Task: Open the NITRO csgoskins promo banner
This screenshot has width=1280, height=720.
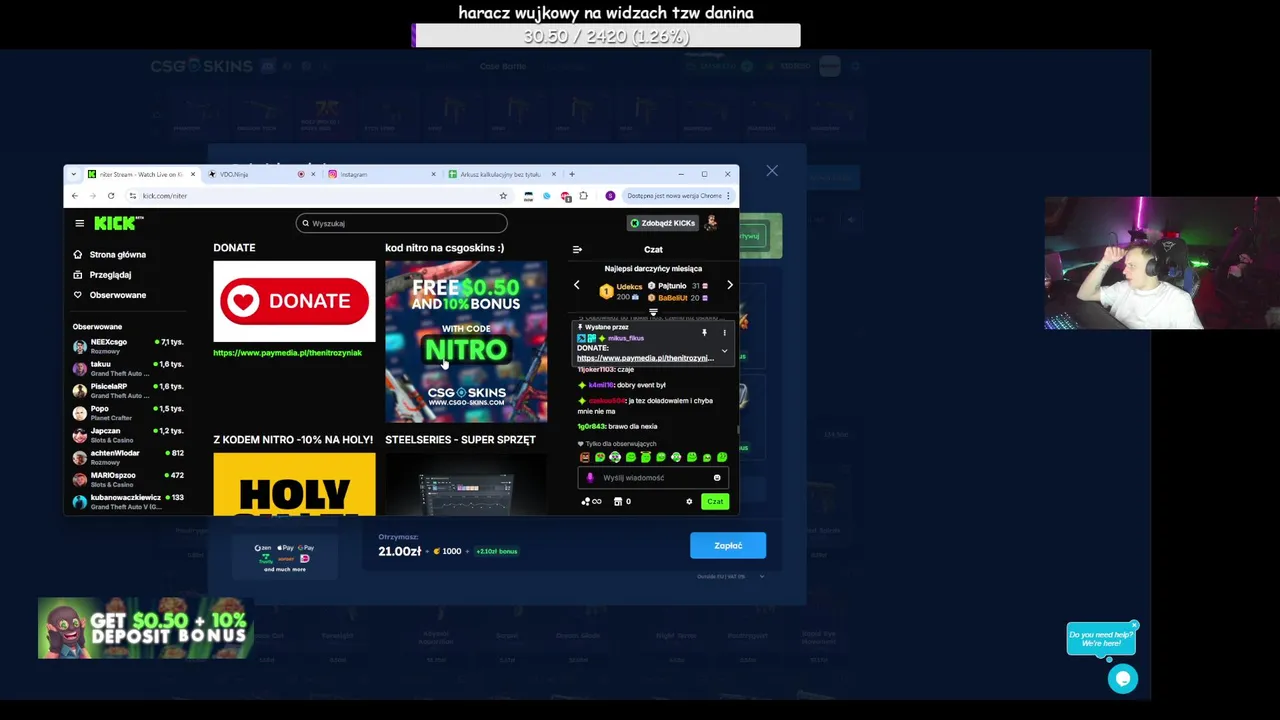Action: point(466,341)
